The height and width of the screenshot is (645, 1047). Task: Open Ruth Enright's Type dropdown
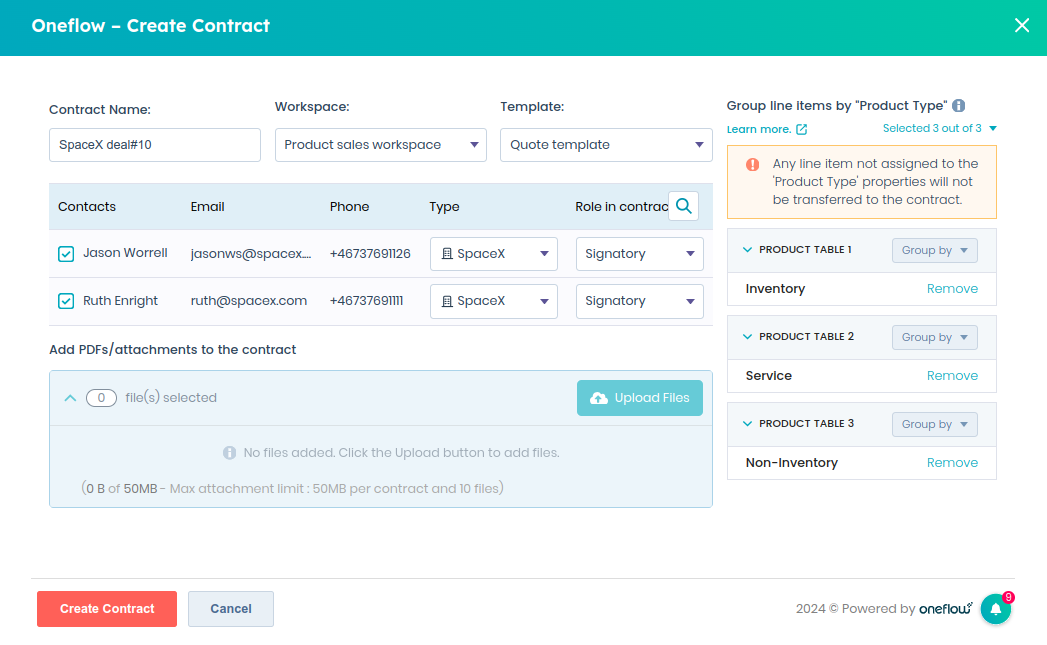coord(493,301)
